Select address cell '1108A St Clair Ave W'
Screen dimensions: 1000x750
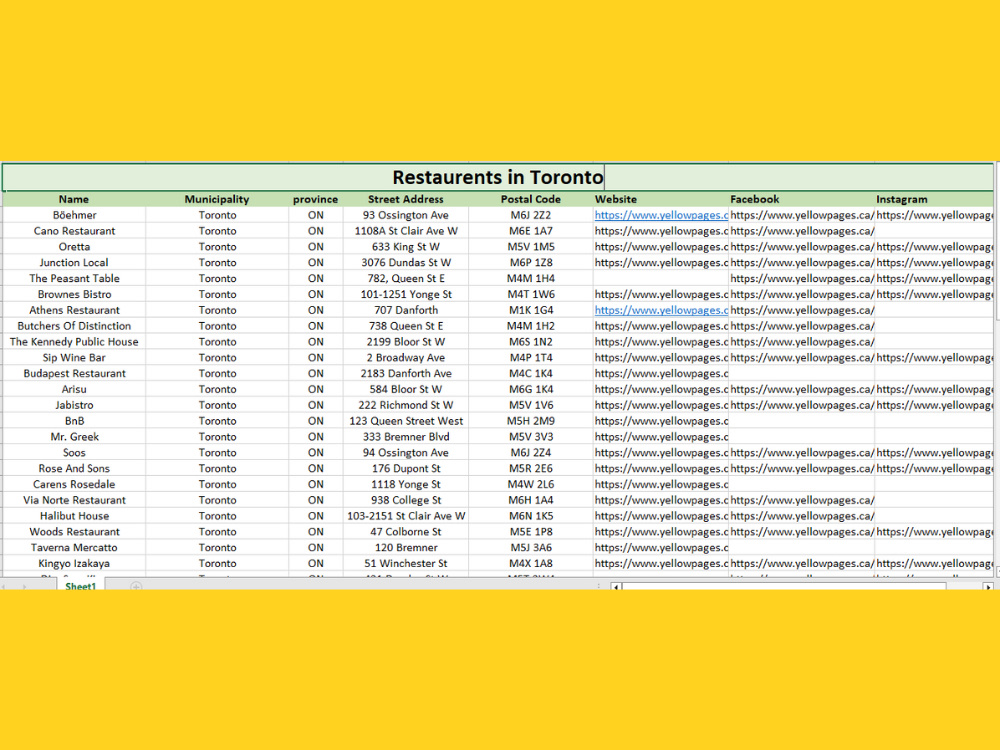(x=406, y=231)
